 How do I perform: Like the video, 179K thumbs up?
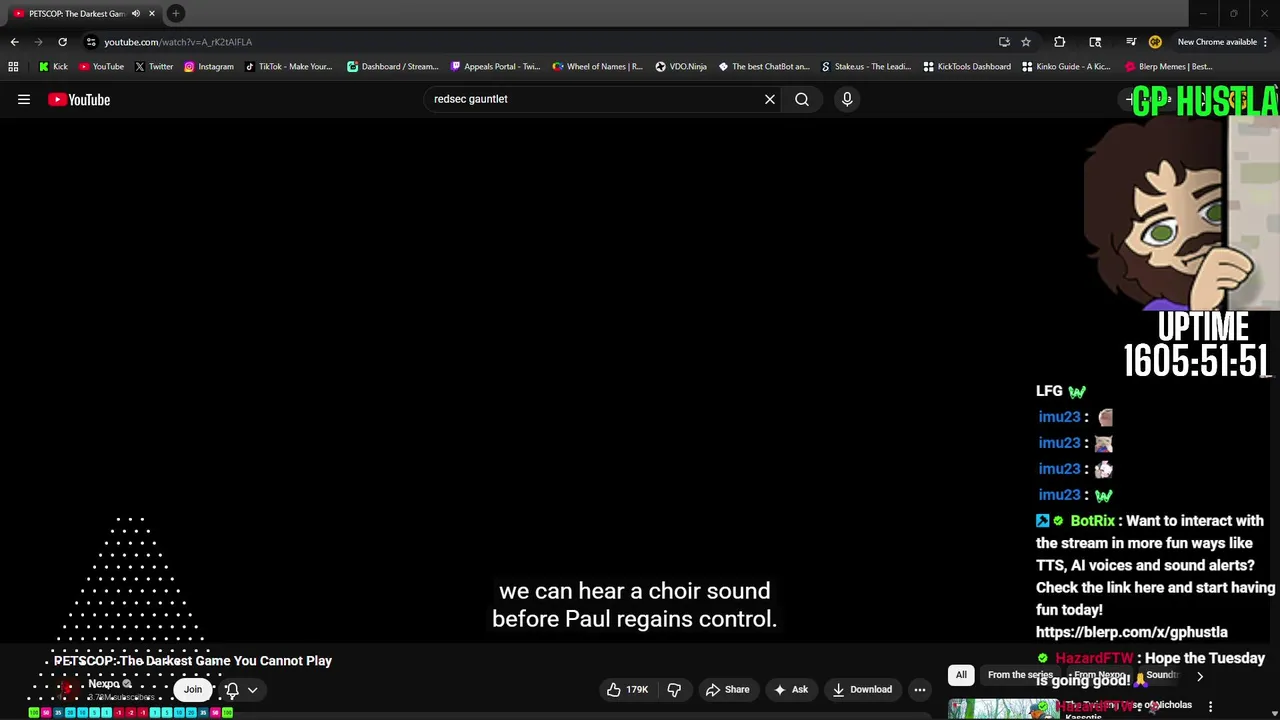point(627,689)
